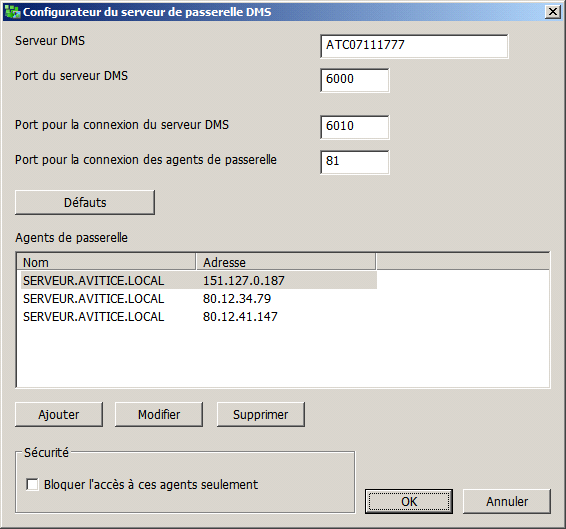Image resolution: width=566 pixels, height=529 pixels.
Task: Click the gateway agents port field showing 81
Action: click(354, 162)
